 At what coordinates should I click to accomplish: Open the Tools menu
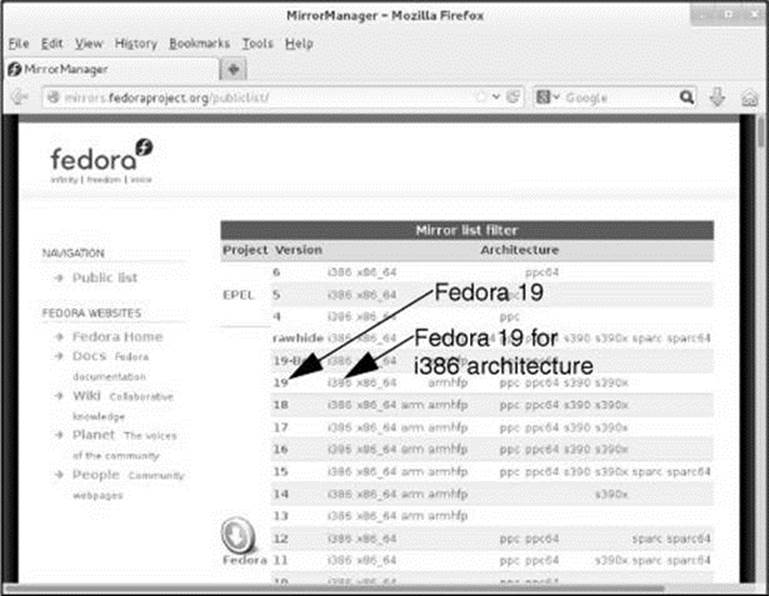(x=257, y=44)
